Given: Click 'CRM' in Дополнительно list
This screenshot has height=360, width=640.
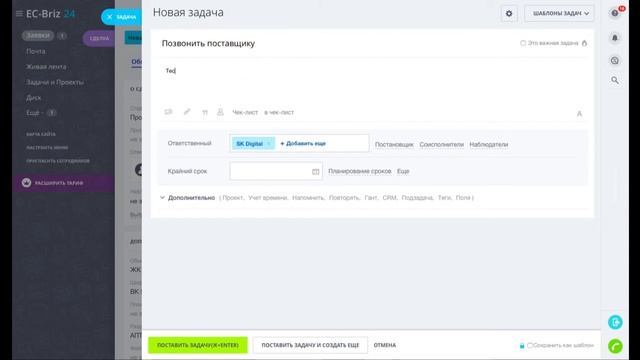Looking at the screenshot, I should (390, 198).
